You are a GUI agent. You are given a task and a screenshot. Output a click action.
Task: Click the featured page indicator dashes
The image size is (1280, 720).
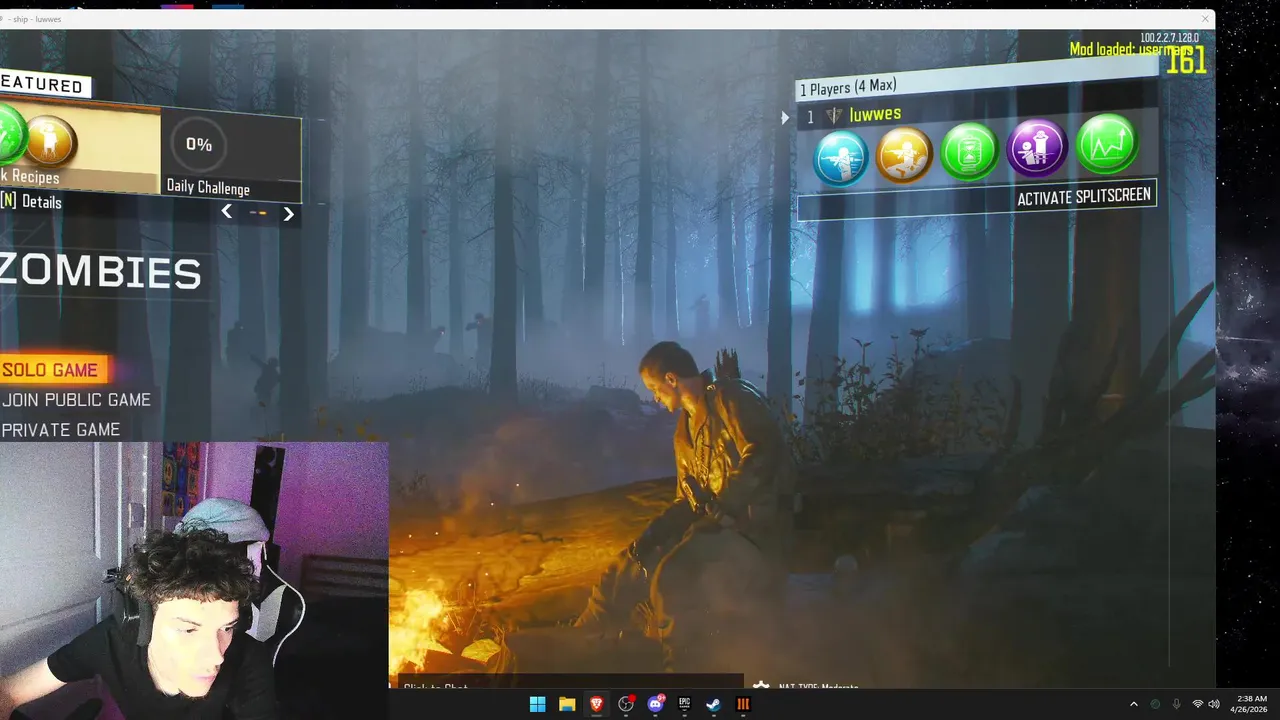(258, 212)
